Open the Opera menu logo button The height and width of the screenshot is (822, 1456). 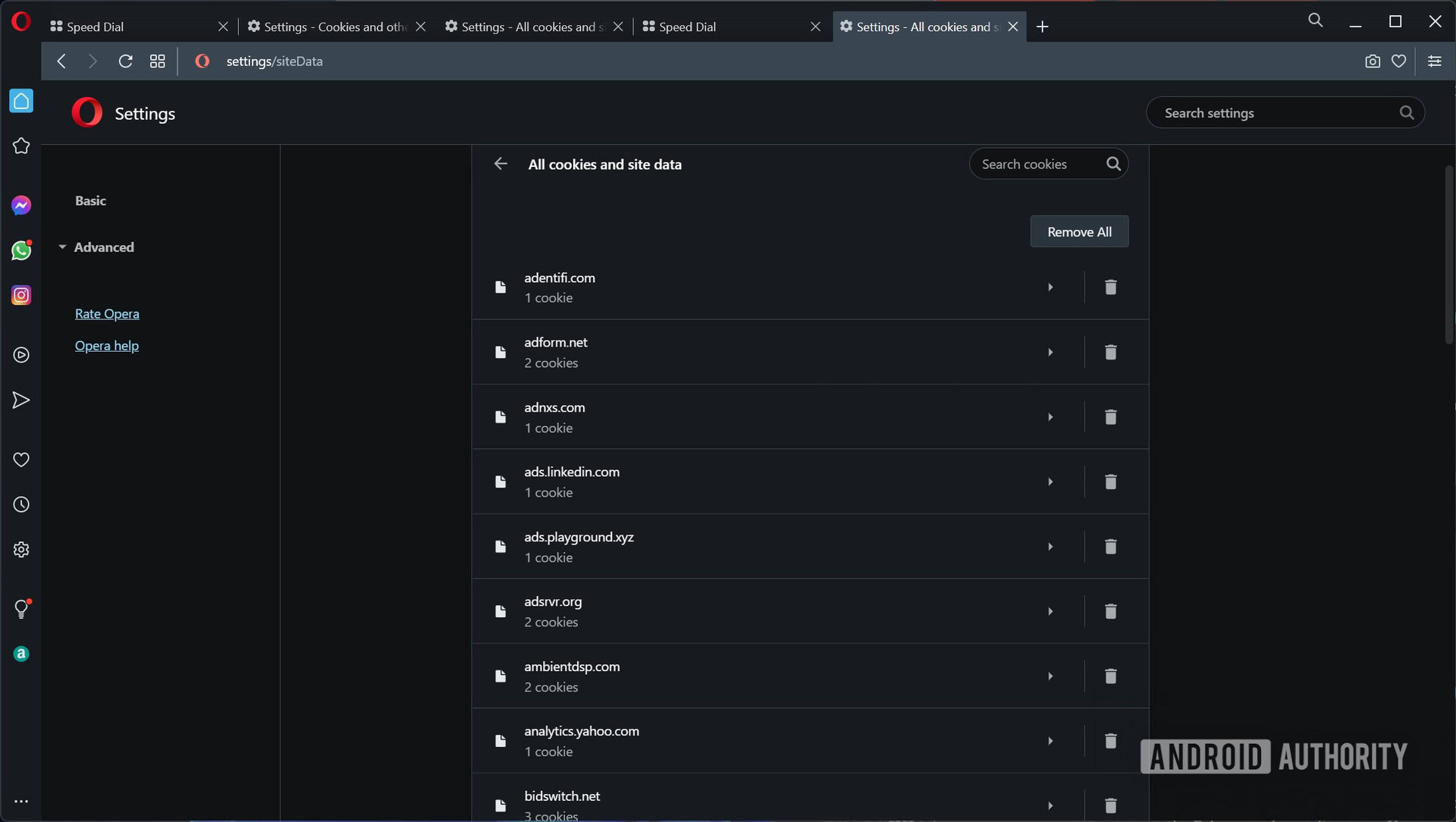click(21, 21)
